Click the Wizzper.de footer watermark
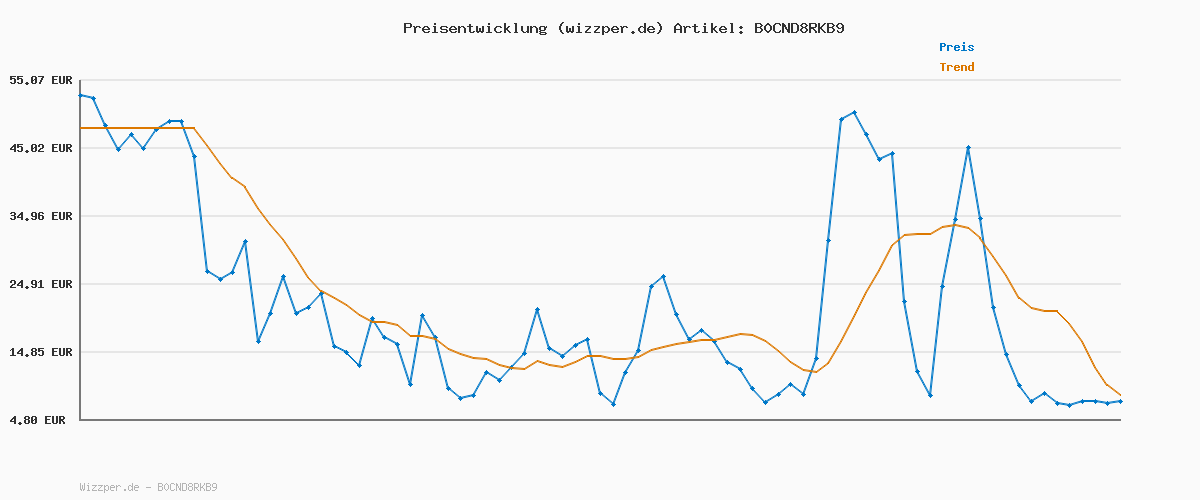This screenshot has width=1200, height=500. (148, 487)
